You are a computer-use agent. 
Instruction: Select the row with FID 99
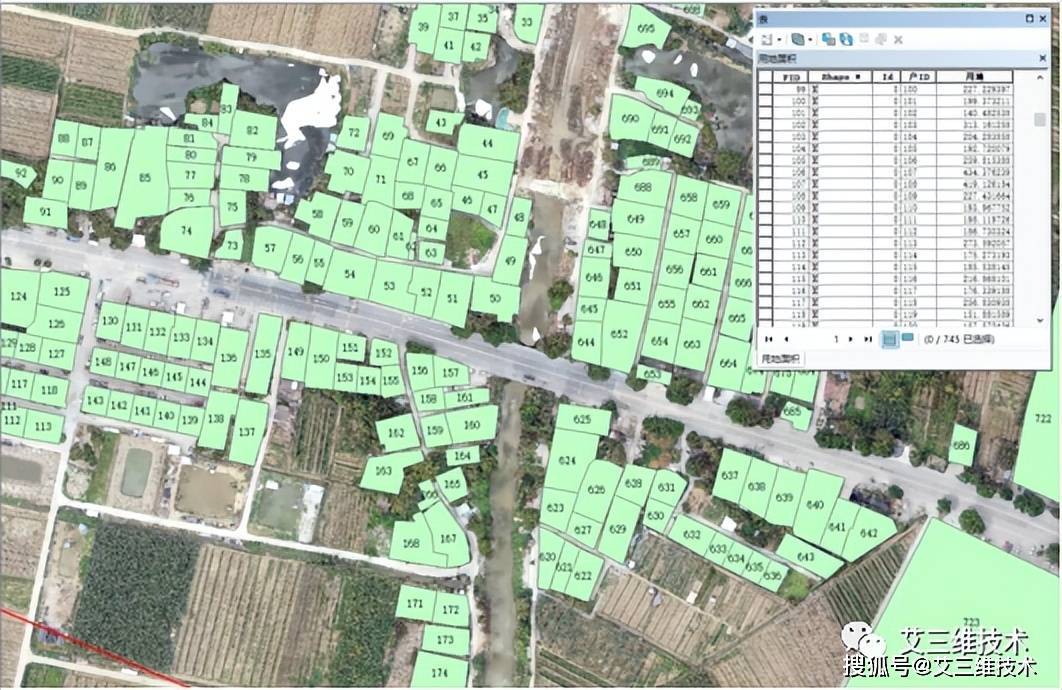pos(765,89)
